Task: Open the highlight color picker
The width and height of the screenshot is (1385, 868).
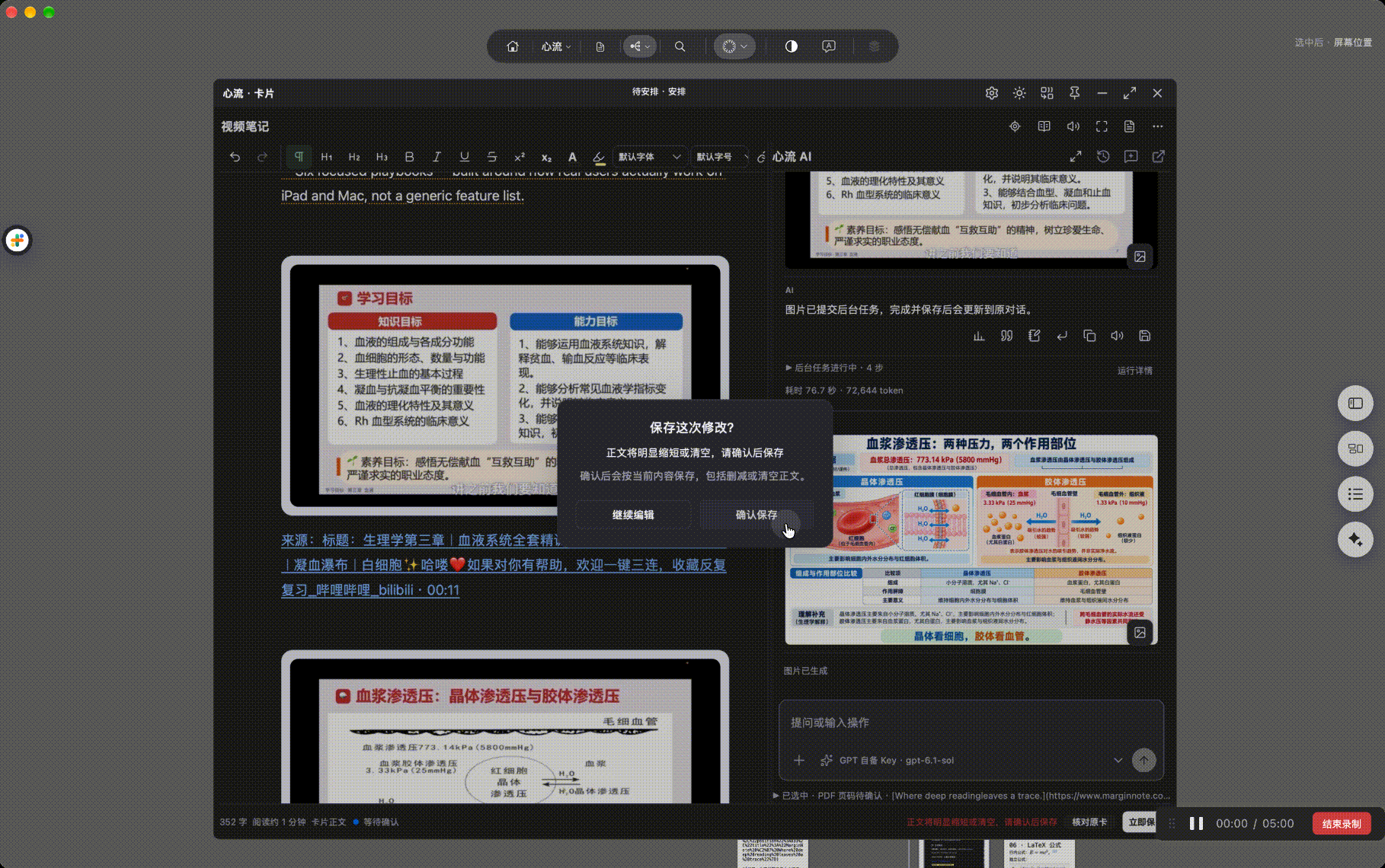Action: pos(600,157)
